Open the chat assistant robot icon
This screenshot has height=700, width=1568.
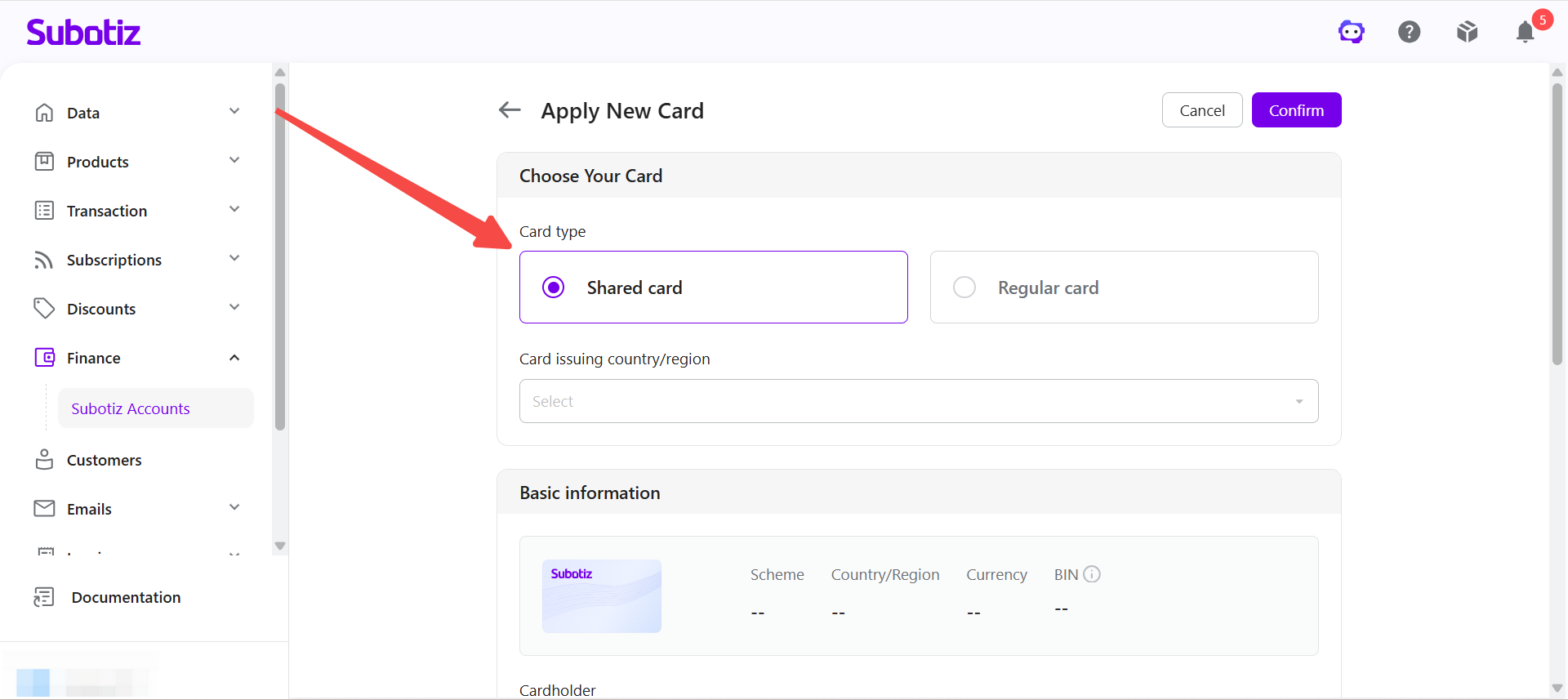[x=1352, y=32]
